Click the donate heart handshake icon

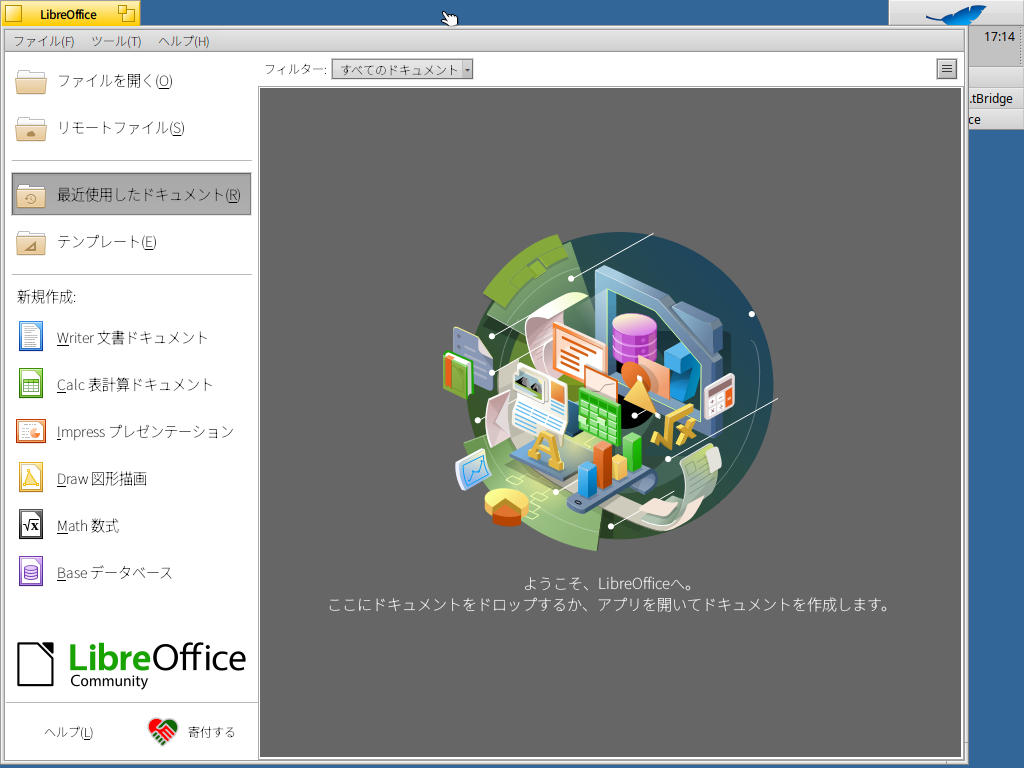point(163,731)
